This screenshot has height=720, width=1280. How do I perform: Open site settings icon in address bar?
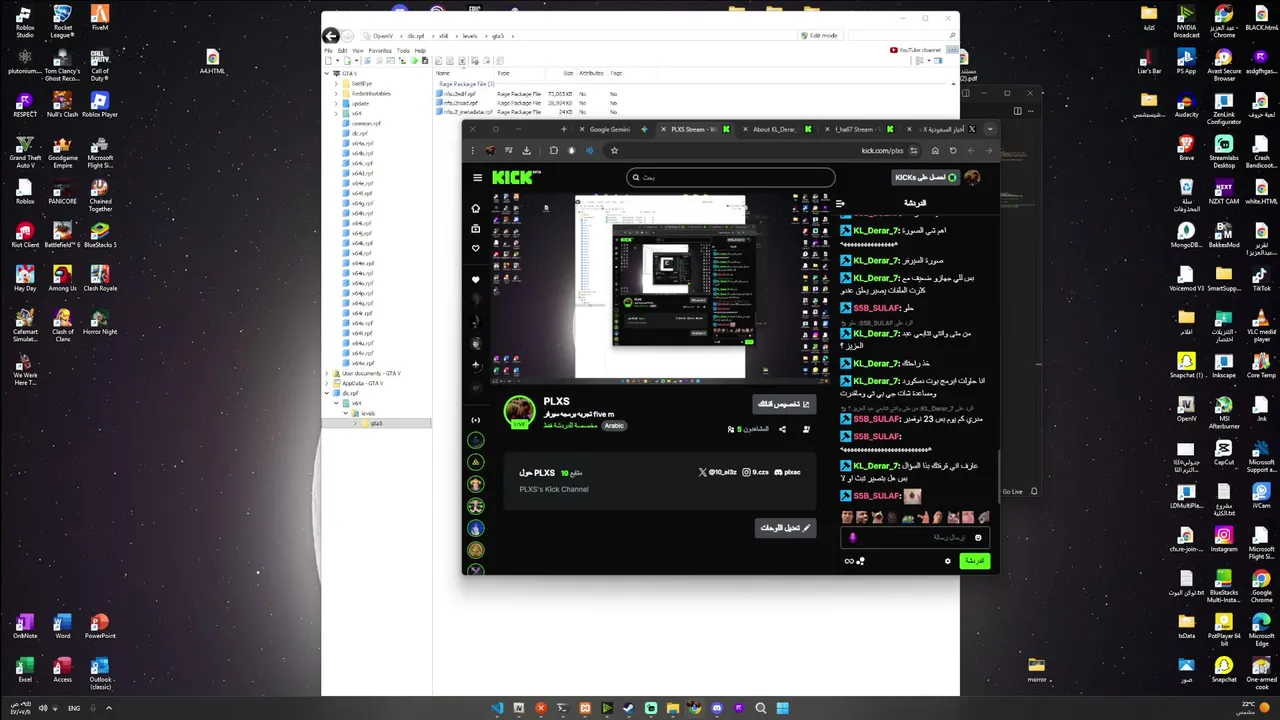coord(913,151)
